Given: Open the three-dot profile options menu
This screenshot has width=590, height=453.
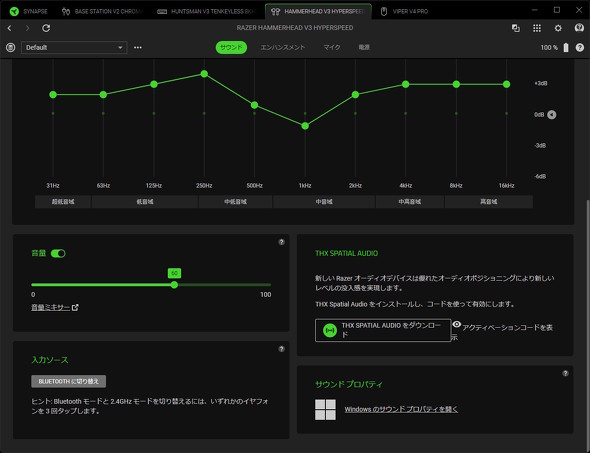Looking at the screenshot, I should point(138,47).
